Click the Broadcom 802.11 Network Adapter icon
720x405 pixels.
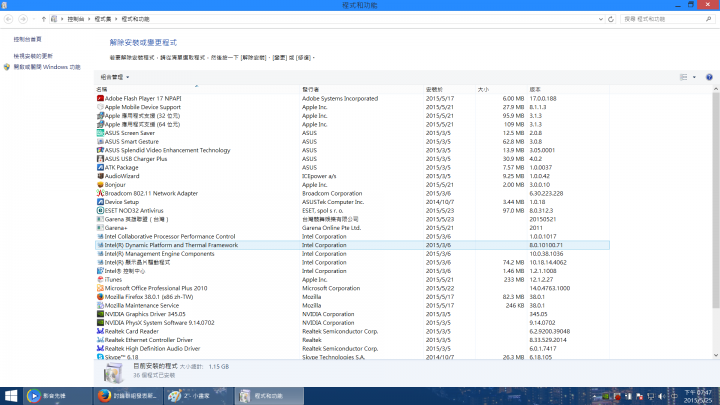pos(100,193)
